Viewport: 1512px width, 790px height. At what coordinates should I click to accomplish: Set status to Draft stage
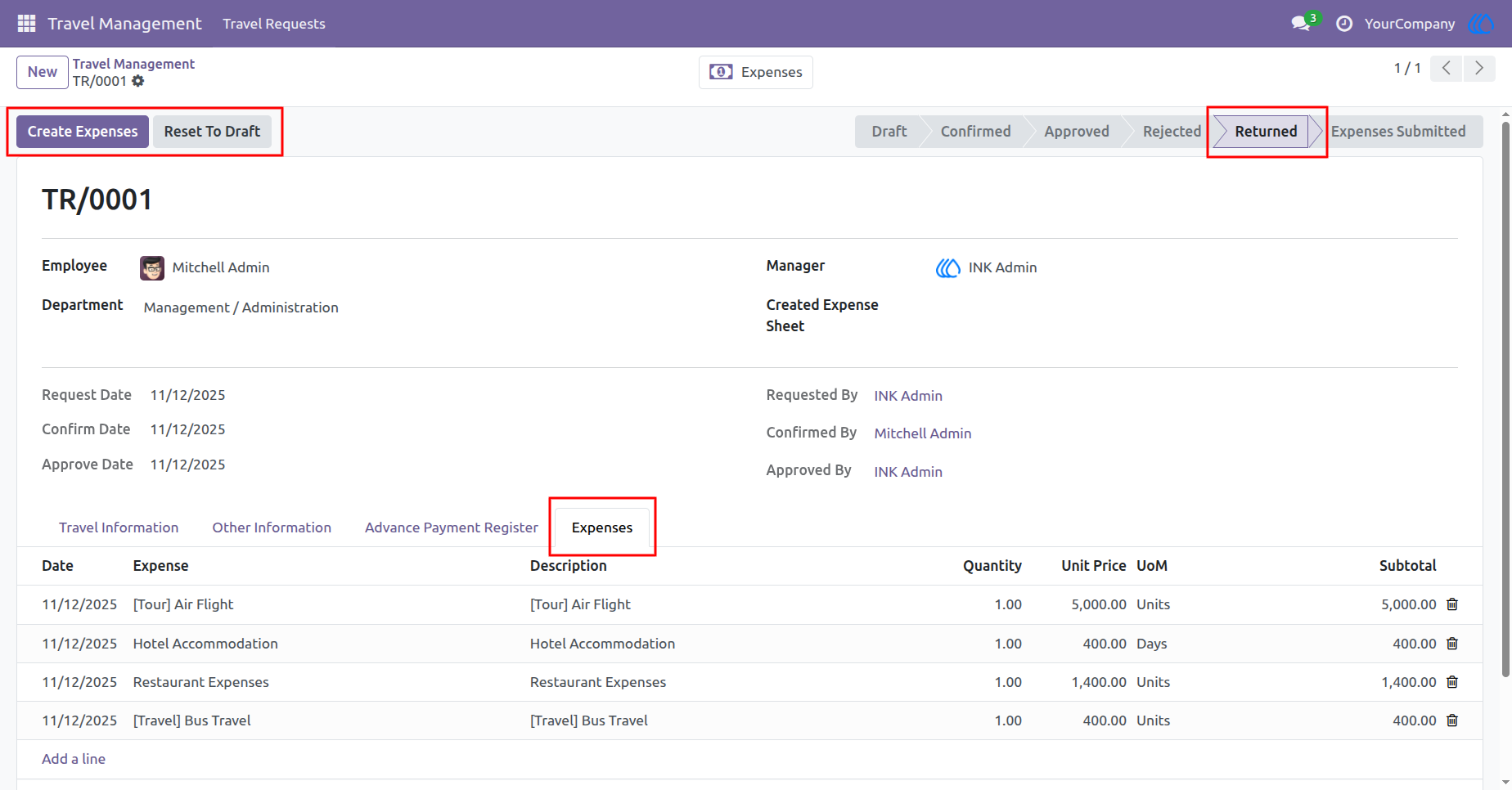(889, 132)
